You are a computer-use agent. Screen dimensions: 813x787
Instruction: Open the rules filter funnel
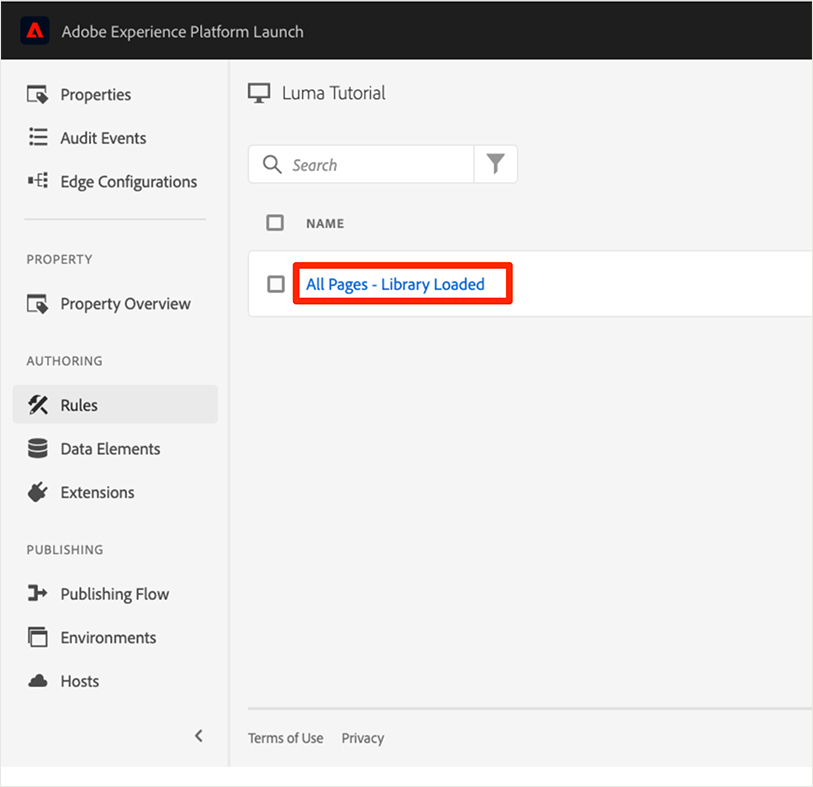496,164
